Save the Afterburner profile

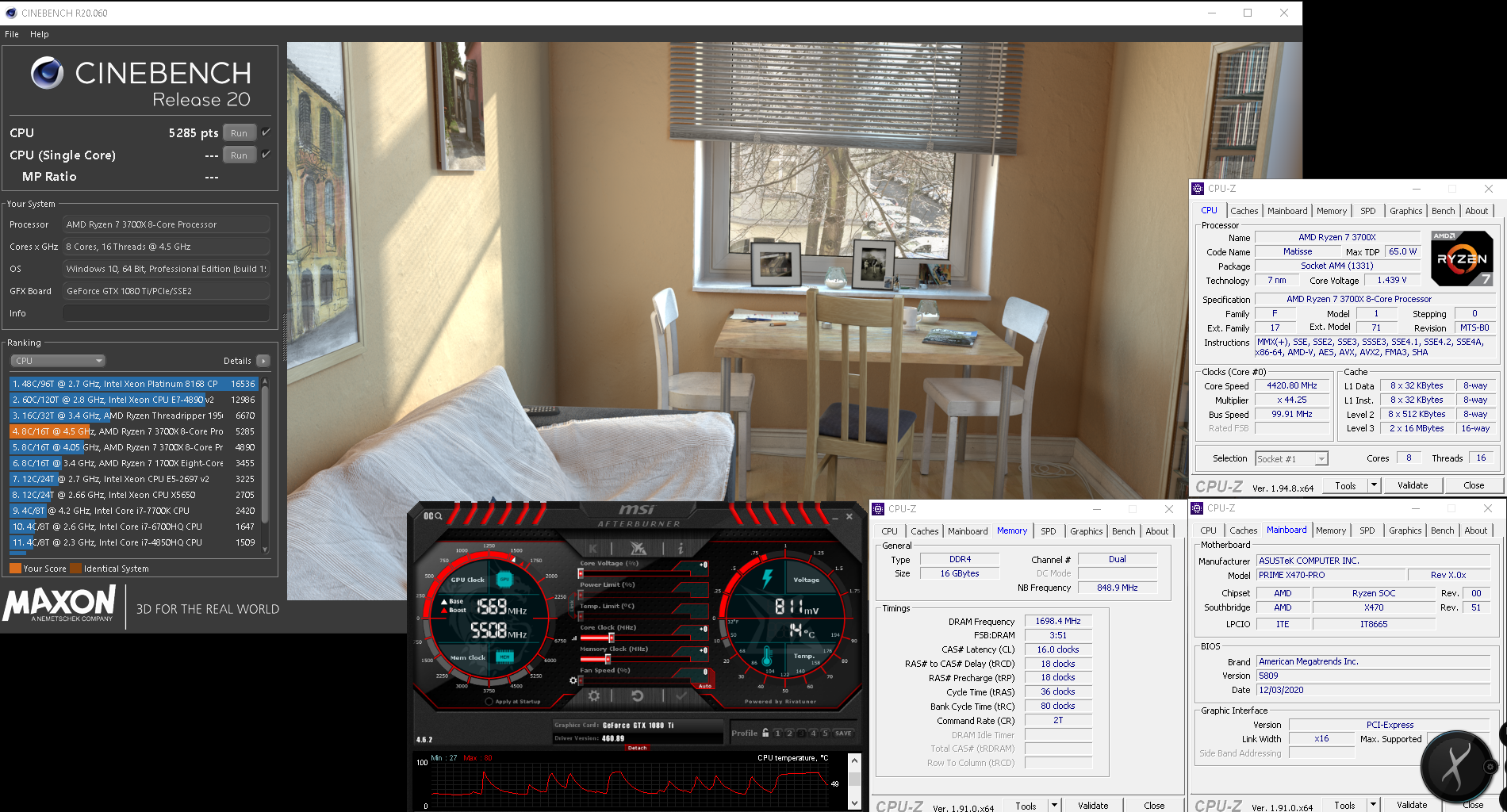pos(843,733)
